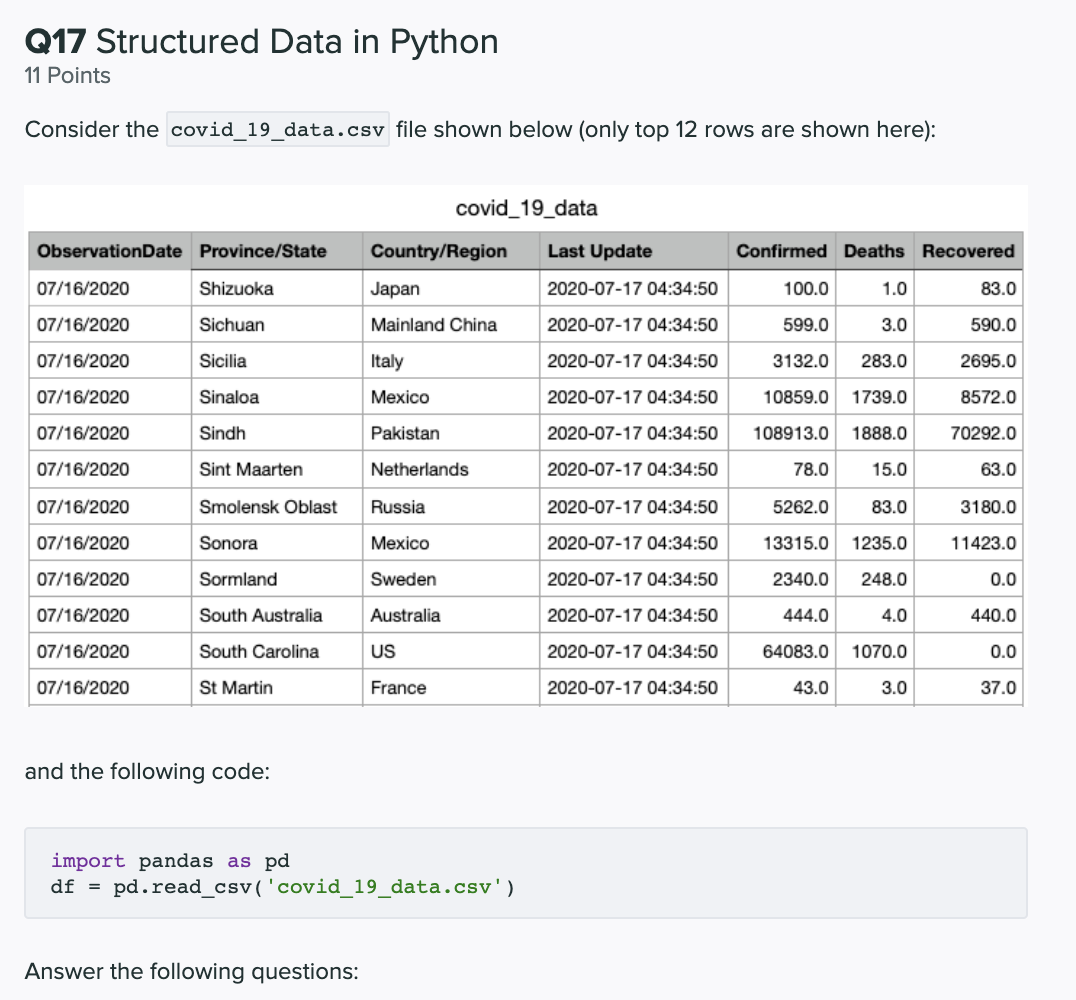Click the Answer the following questions text
Screen dimensions: 1076x1000
click(190, 971)
